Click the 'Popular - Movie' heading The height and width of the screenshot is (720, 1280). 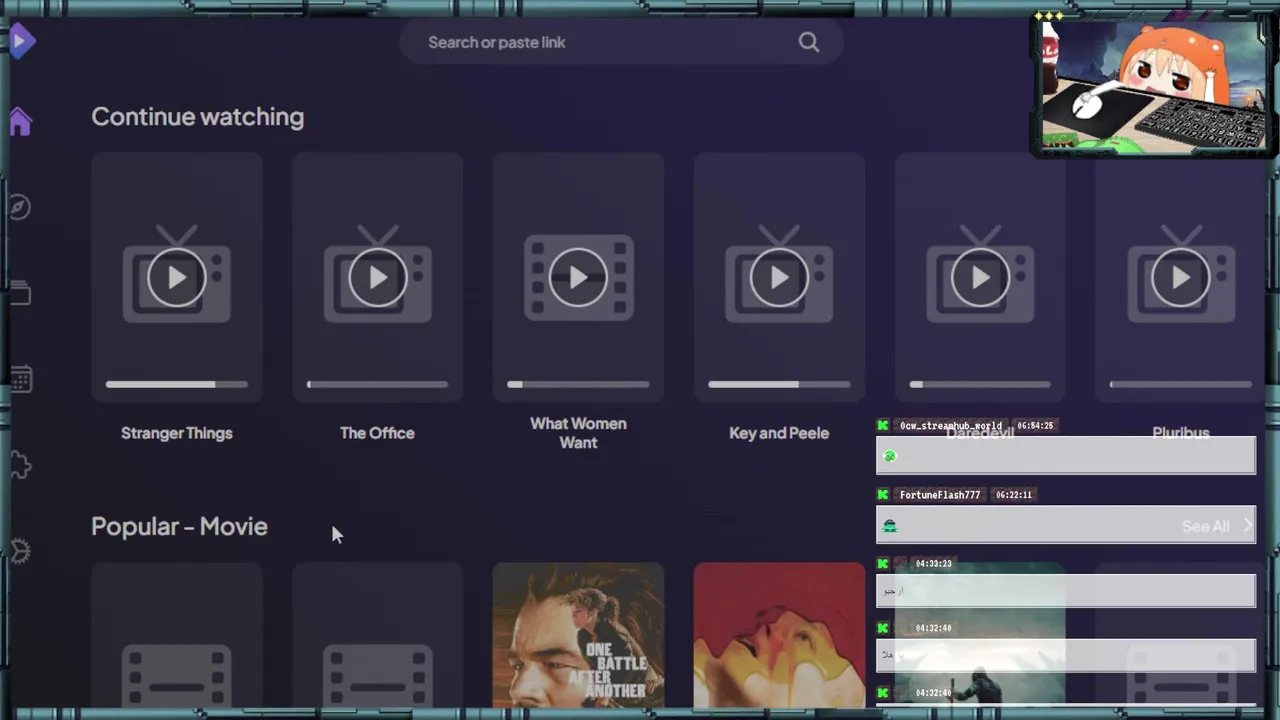(180, 526)
